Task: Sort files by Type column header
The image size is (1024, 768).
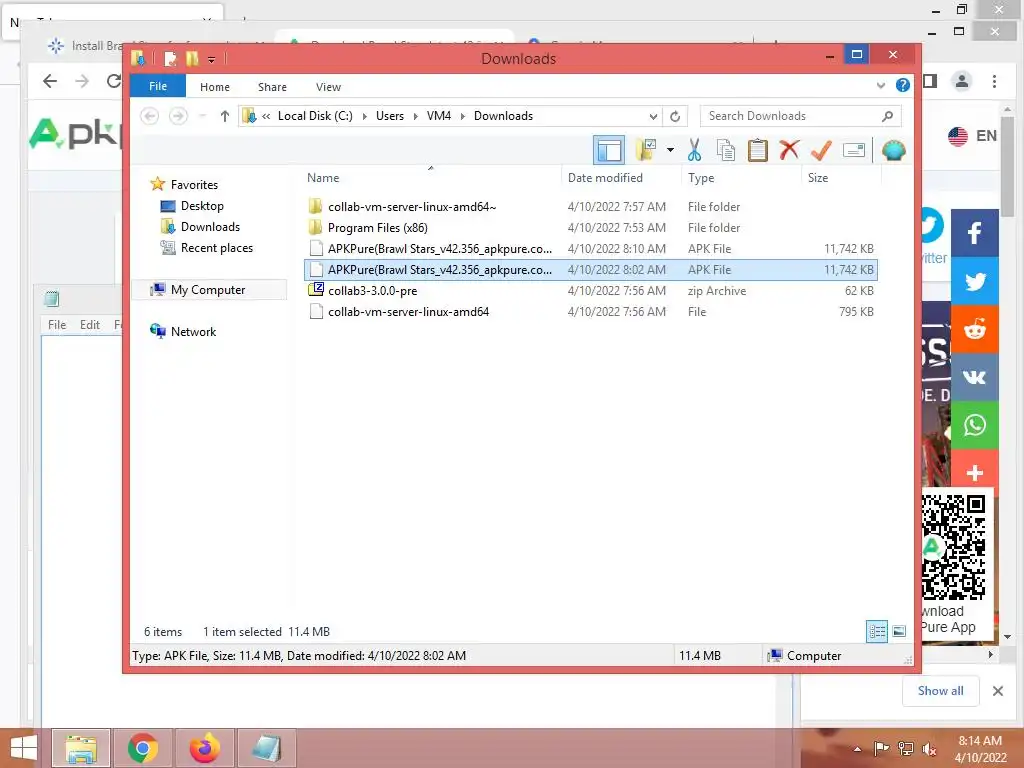Action: 701,178
